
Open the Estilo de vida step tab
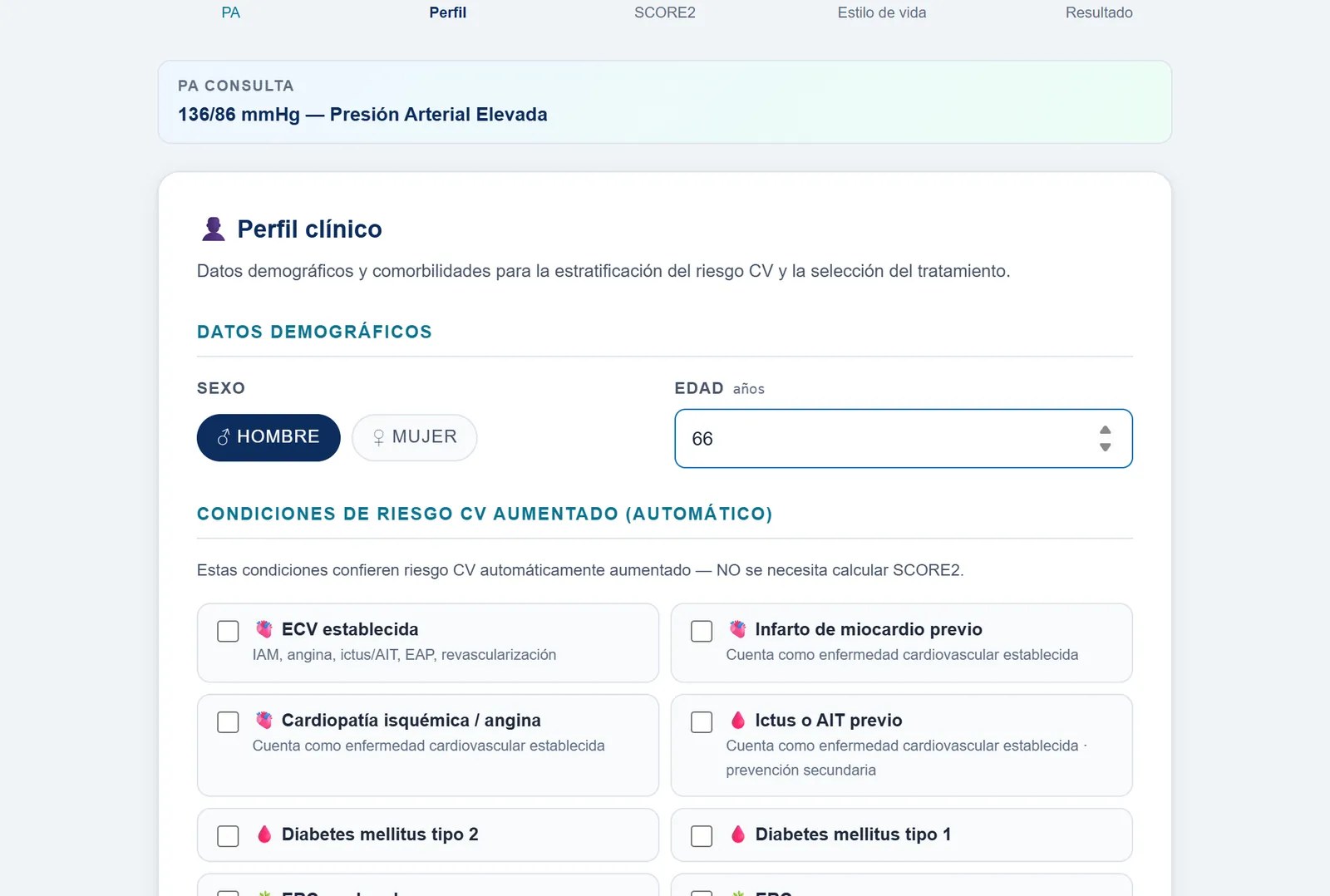882,12
